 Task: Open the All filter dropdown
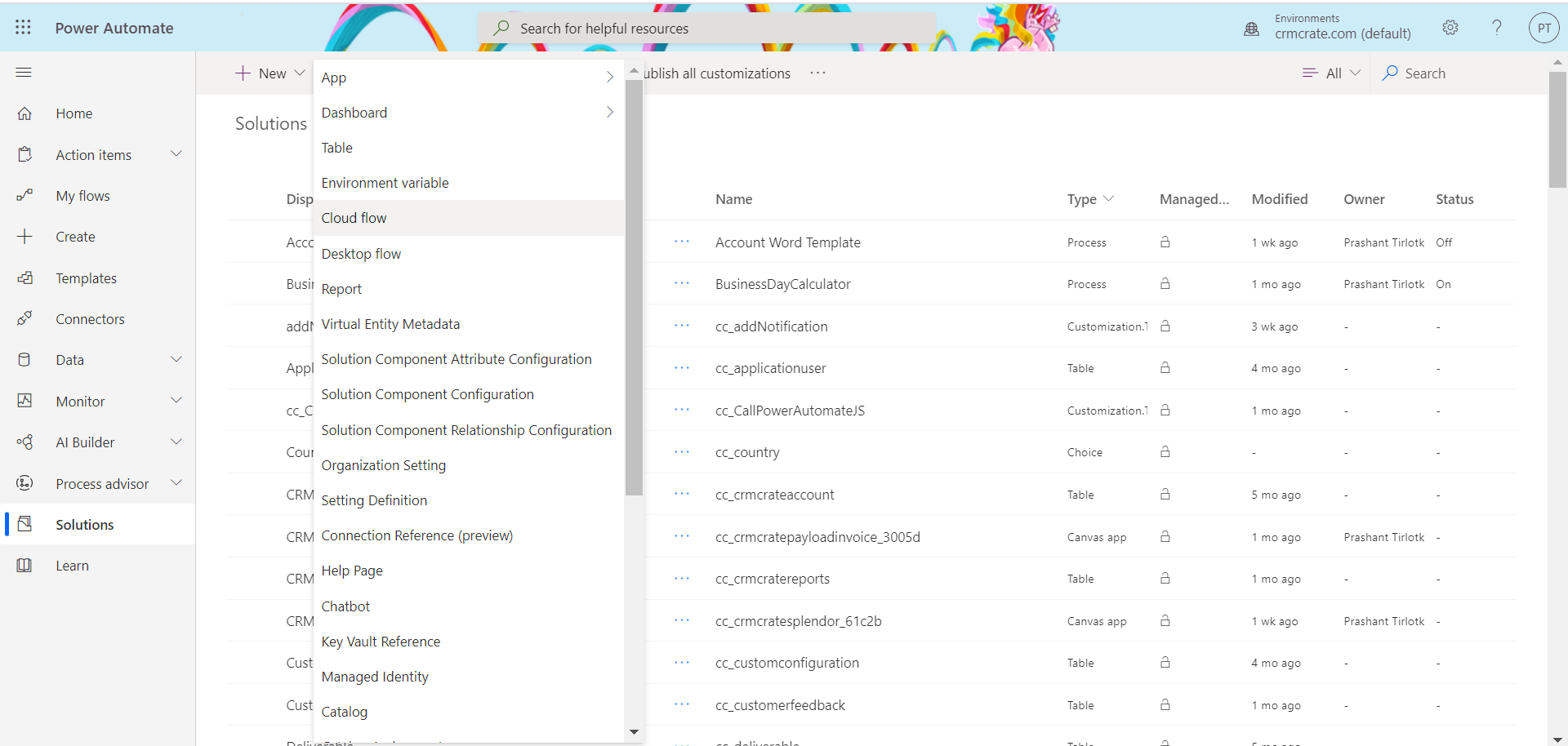click(x=1331, y=73)
